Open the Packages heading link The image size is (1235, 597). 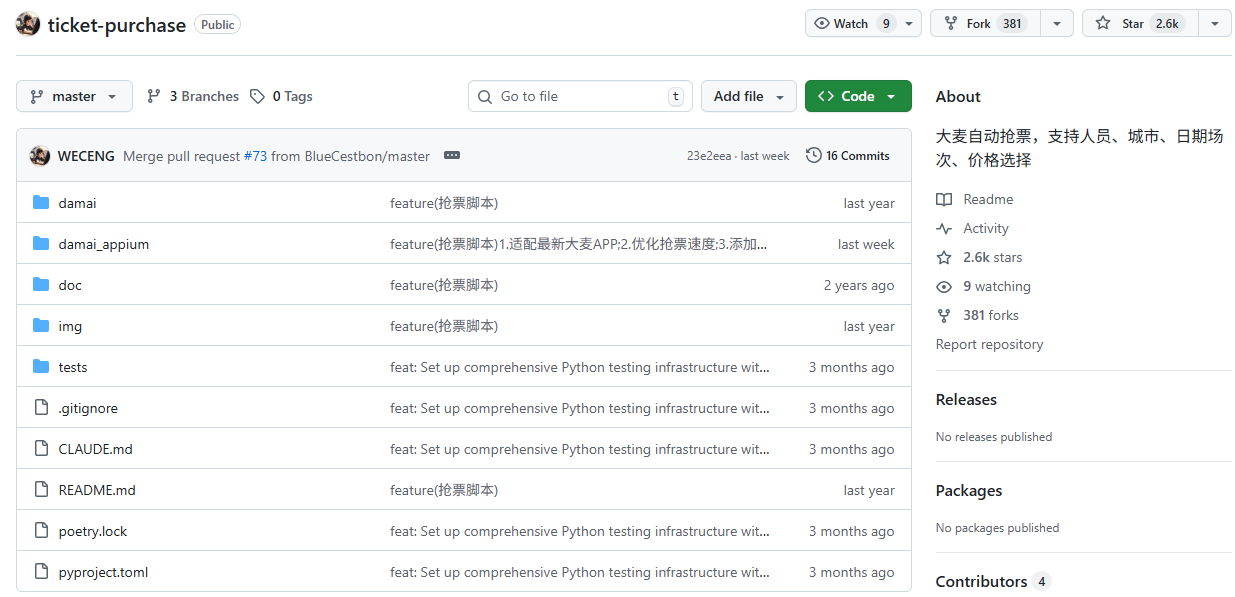969,490
